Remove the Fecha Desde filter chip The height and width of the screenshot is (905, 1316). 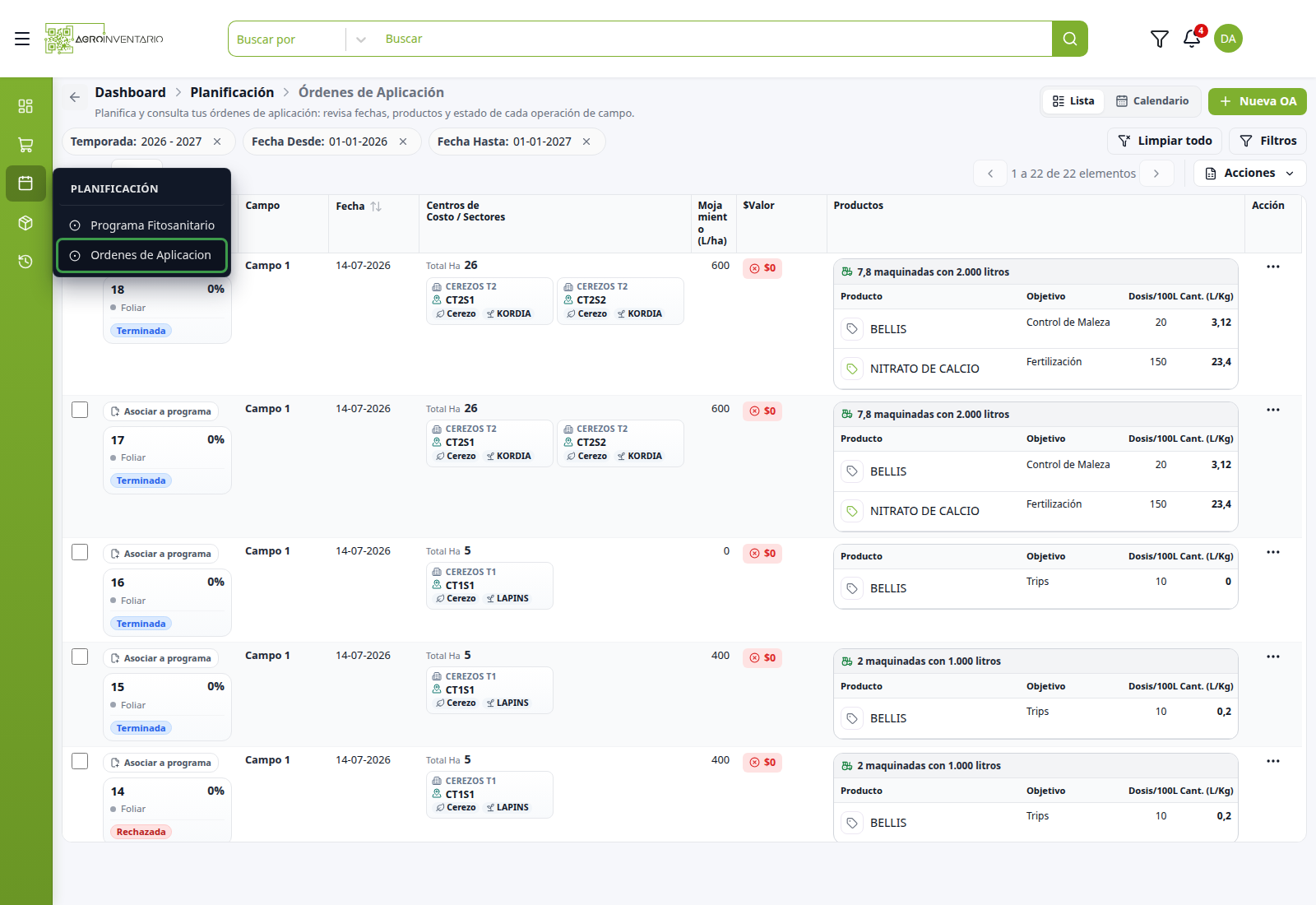[x=403, y=142]
